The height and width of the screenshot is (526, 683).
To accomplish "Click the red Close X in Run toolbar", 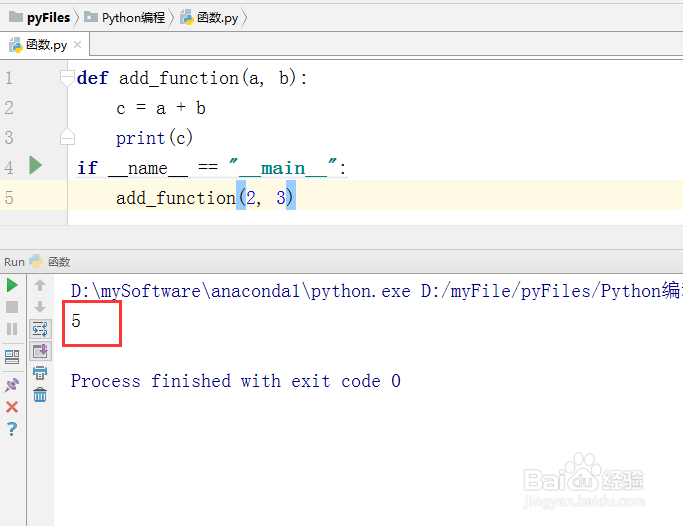I will click(x=12, y=407).
